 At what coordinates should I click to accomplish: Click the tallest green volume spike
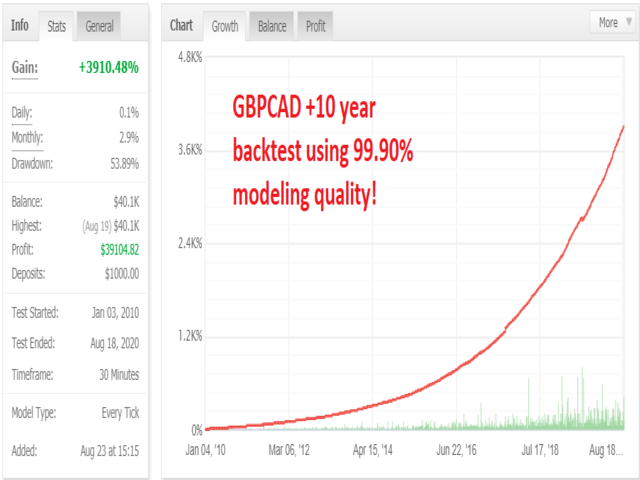coord(582,398)
